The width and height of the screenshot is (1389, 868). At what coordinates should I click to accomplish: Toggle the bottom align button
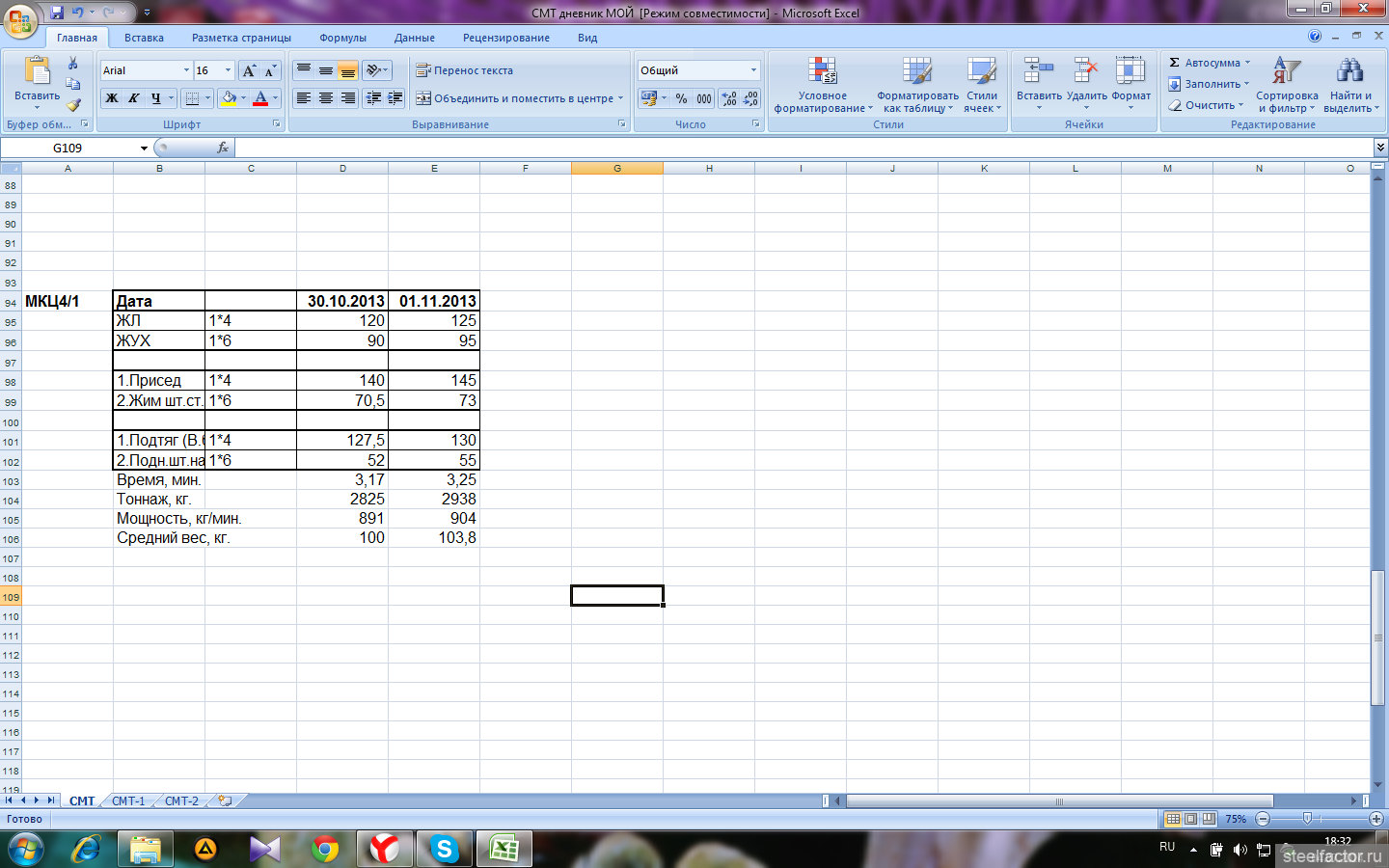pos(348,70)
